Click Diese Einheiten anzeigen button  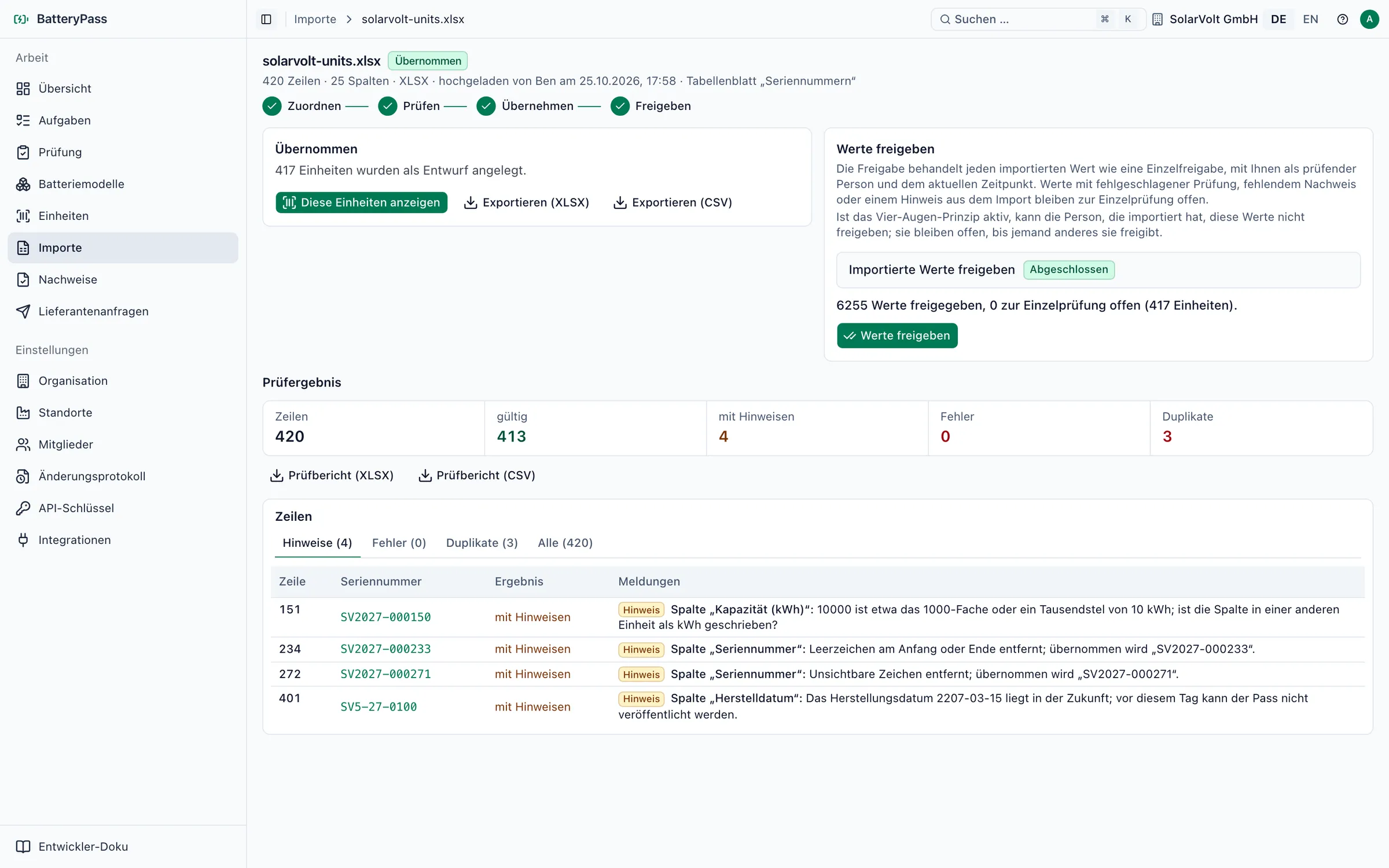(361, 203)
